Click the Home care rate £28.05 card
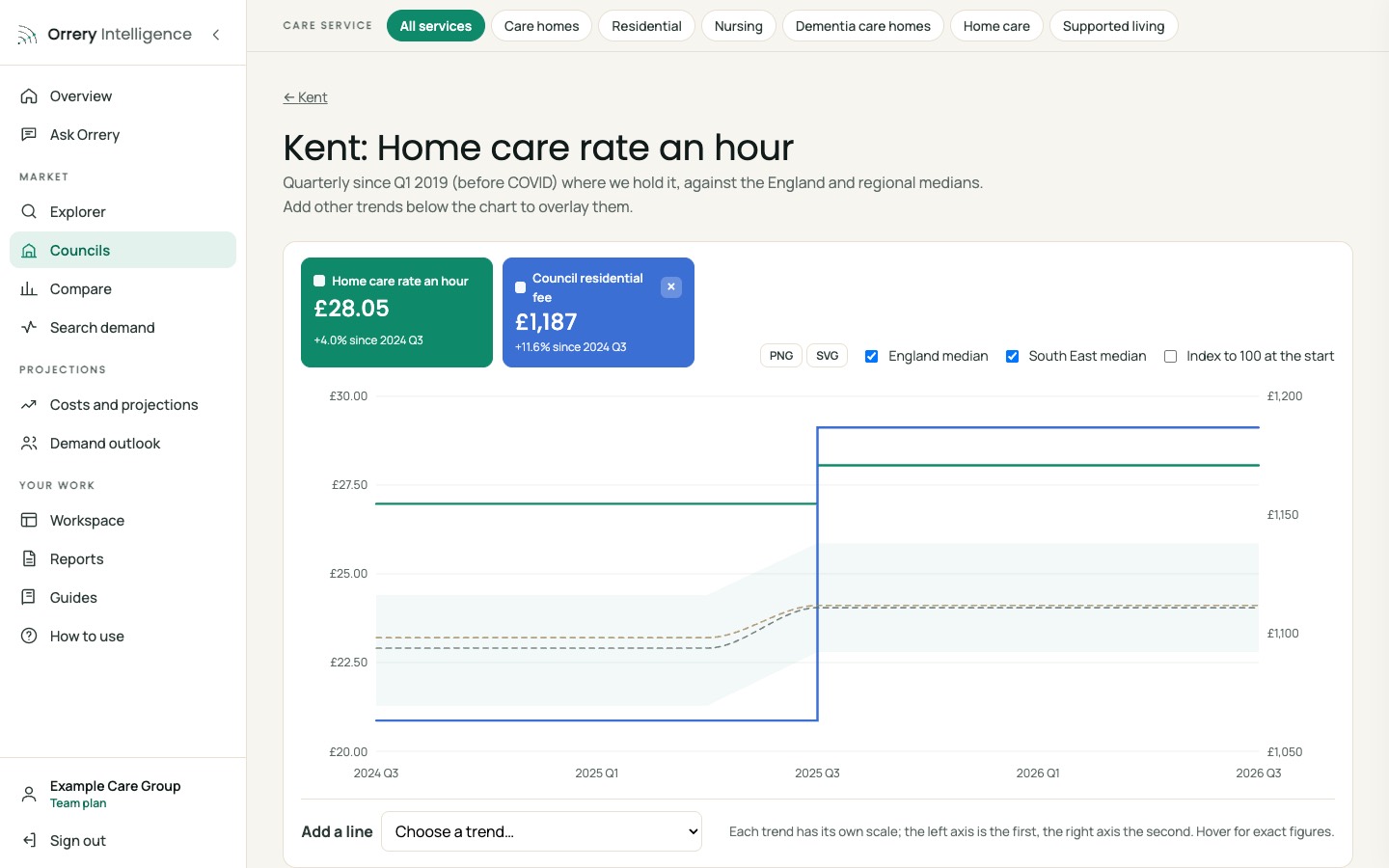This screenshot has width=1389, height=868. 396,312
